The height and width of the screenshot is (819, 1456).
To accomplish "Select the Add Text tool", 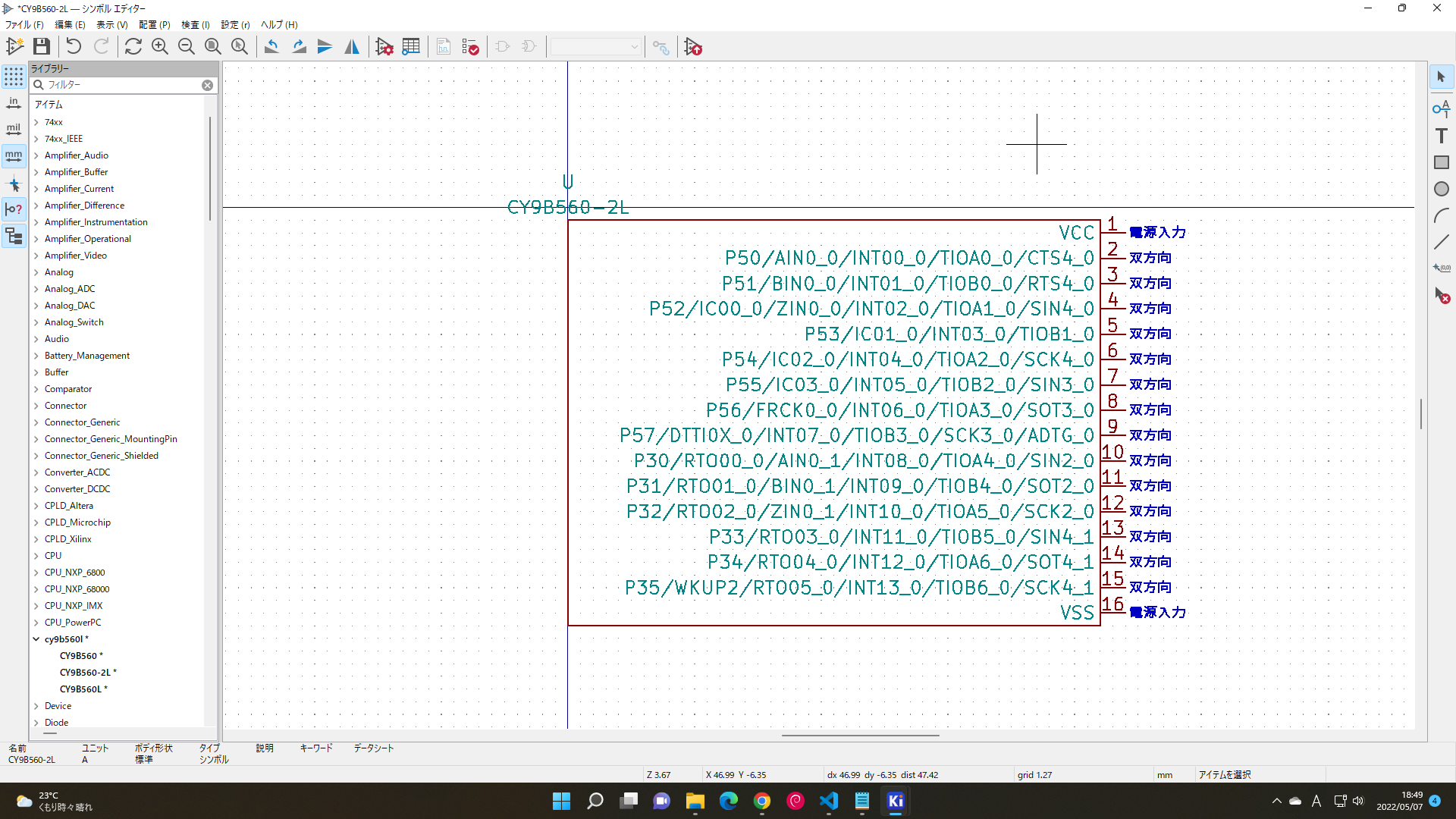I will pos(1441,136).
